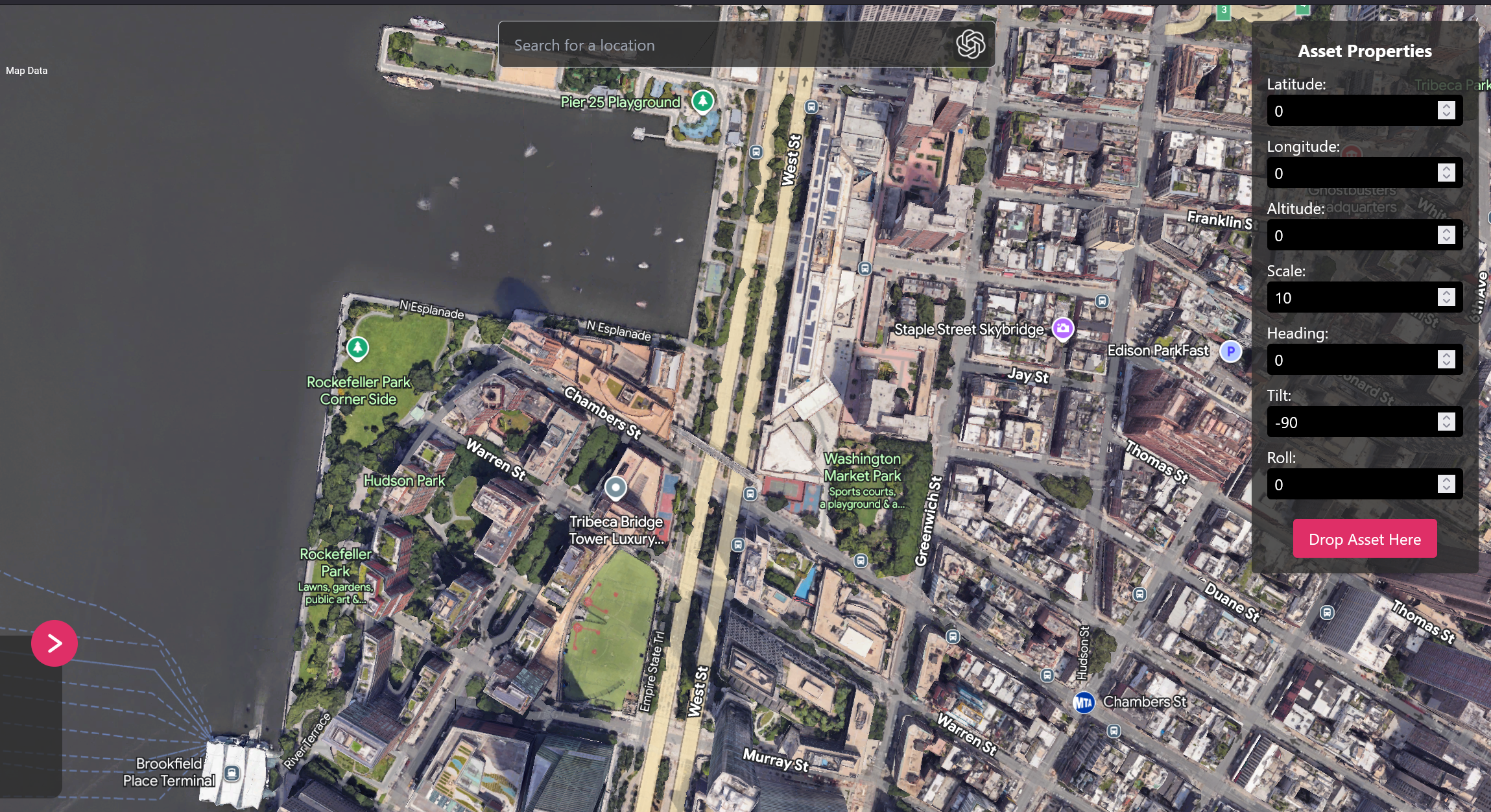Click the Tribeca Bridge Tower location pin
Viewport: 1491px width, 812px height.
pos(615,487)
